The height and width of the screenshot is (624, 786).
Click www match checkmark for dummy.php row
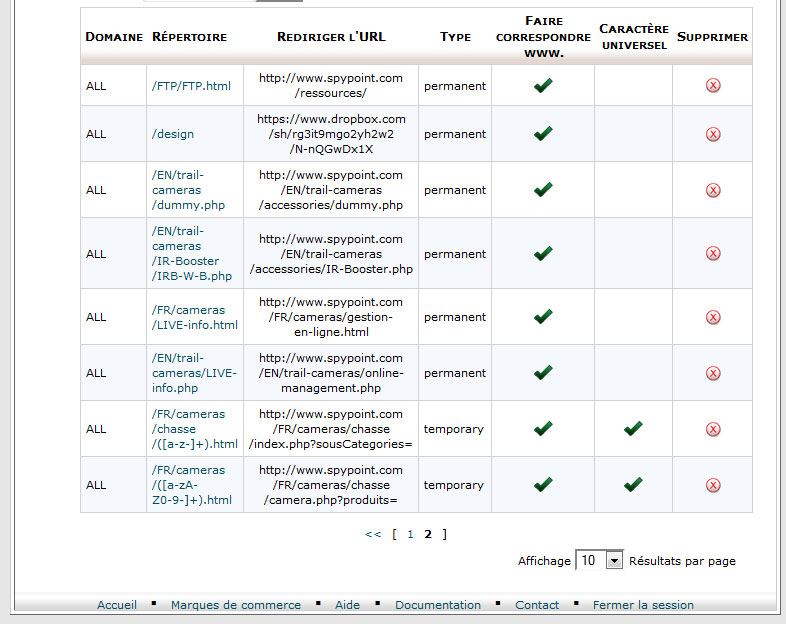(x=543, y=190)
